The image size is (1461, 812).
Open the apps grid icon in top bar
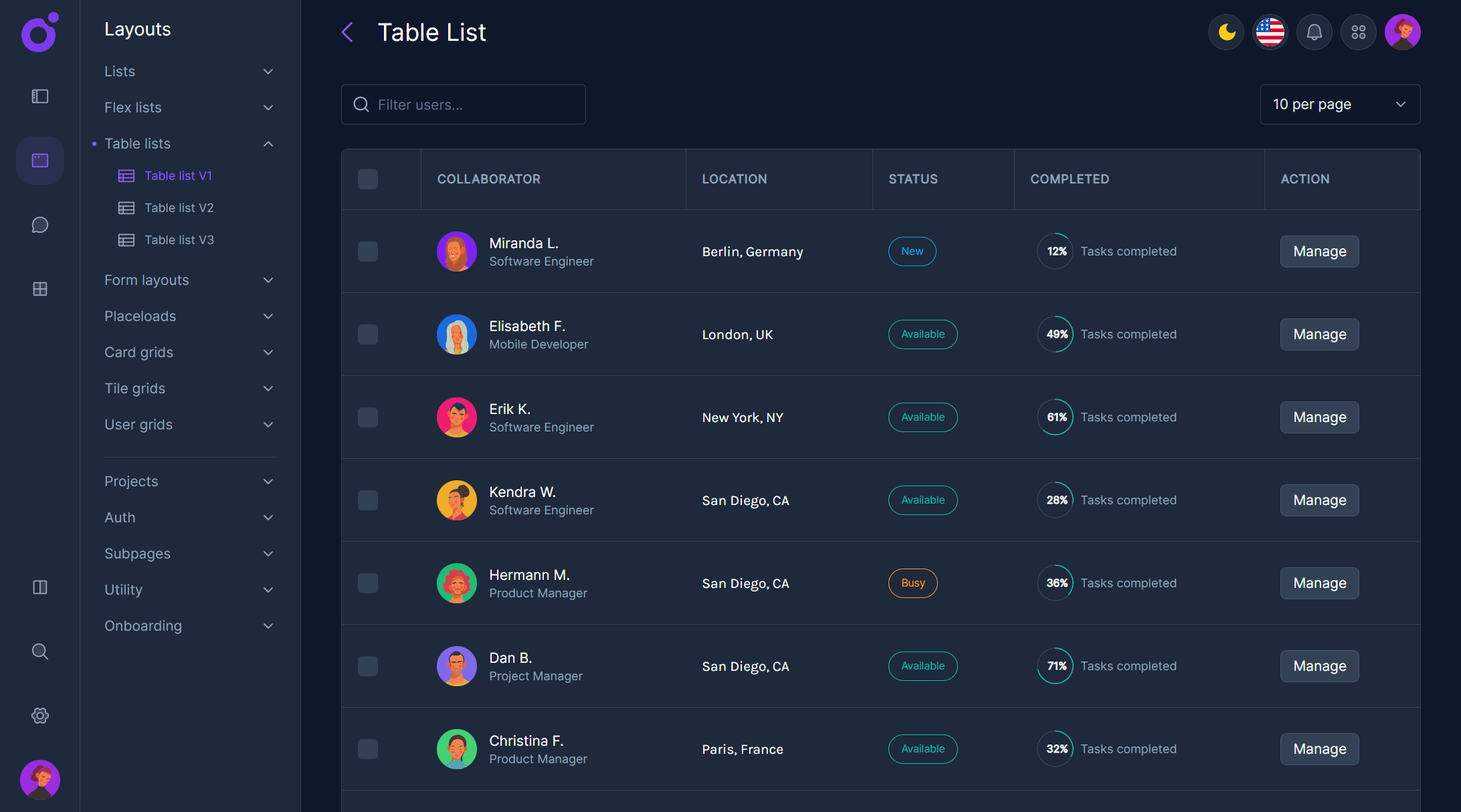coord(1358,31)
